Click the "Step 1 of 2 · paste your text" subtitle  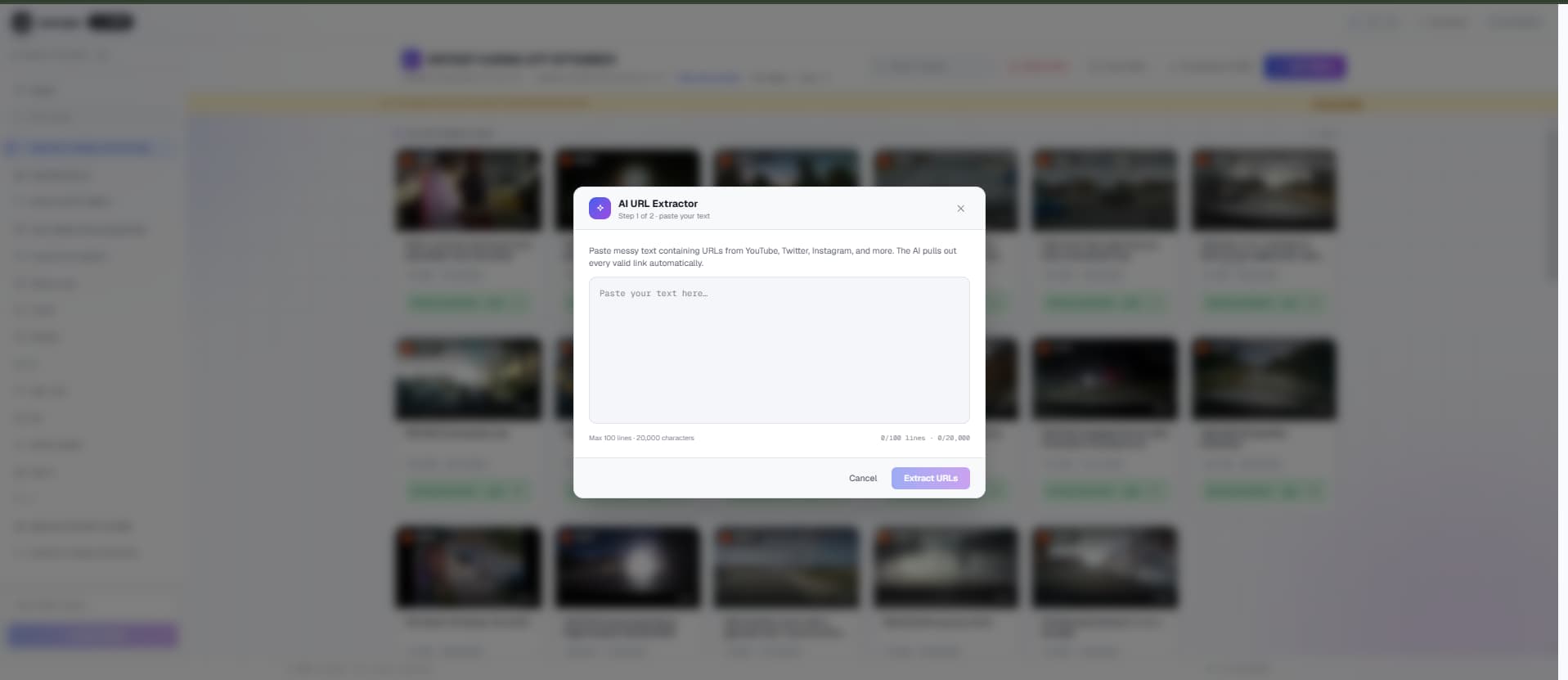(x=663, y=216)
